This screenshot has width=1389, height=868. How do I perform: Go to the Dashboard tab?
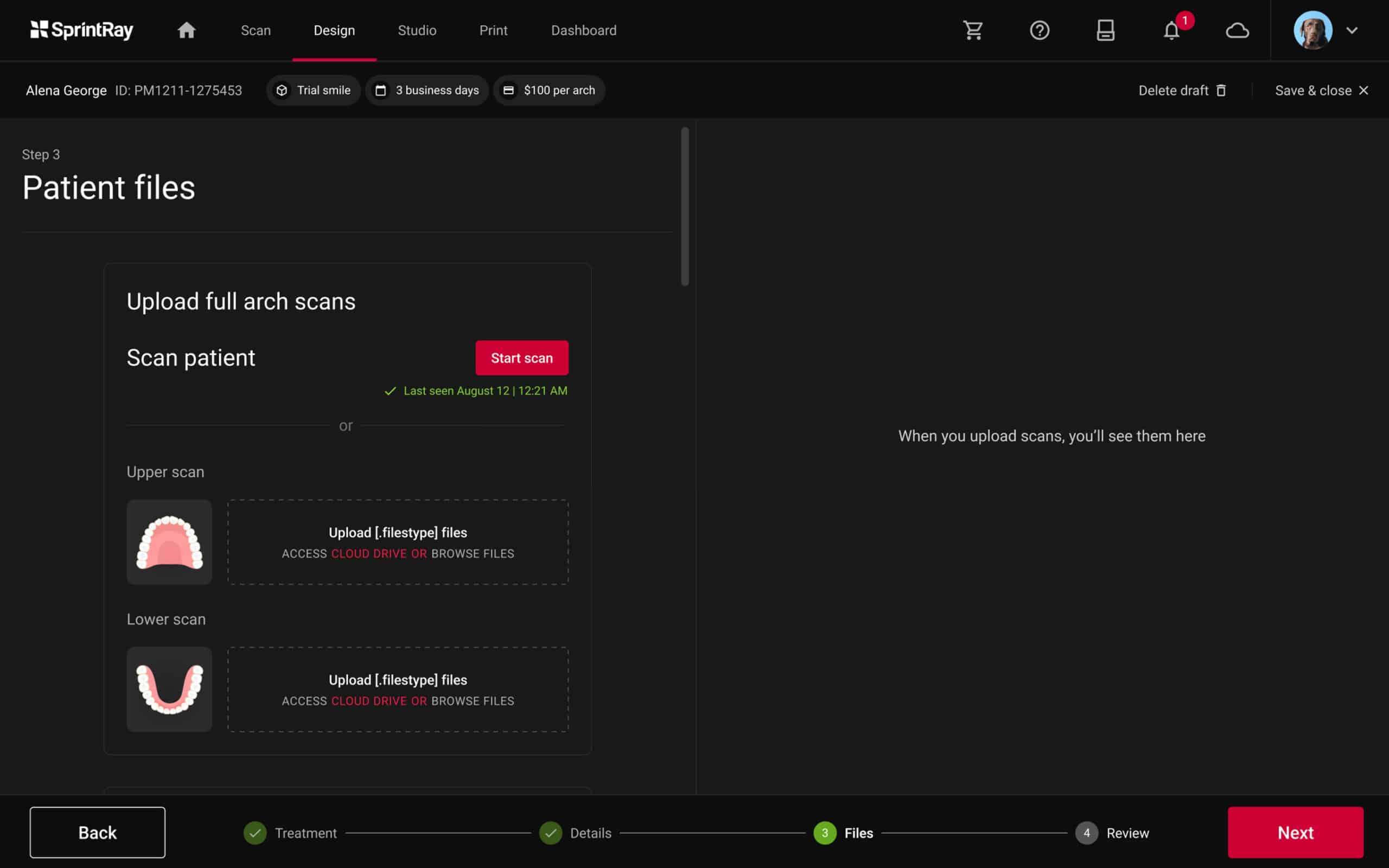tap(584, 30)
